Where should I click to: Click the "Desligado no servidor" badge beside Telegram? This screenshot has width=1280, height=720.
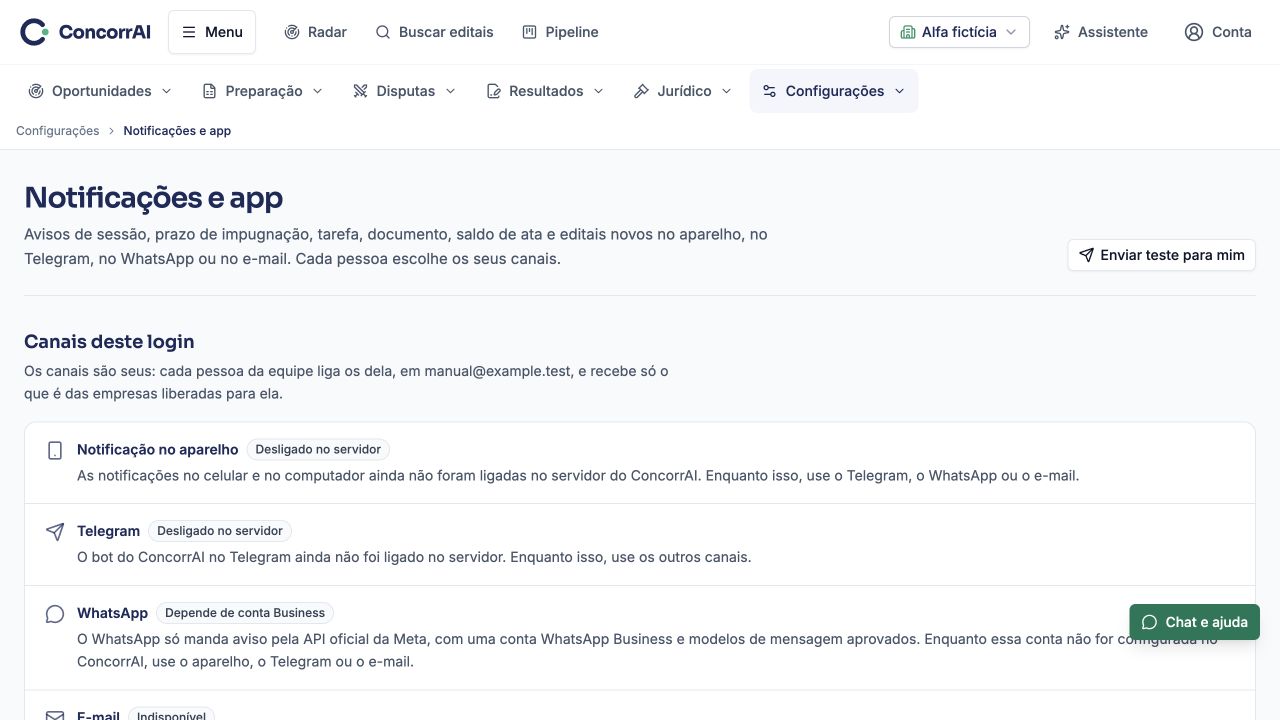coord(220,531)
